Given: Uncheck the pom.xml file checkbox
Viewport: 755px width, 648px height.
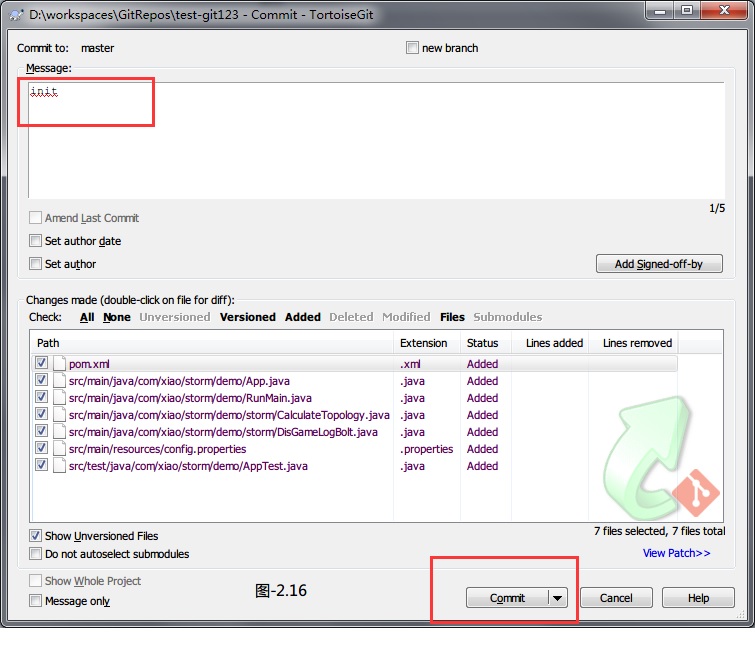Looking at the screenshot, I should (41, 364).
